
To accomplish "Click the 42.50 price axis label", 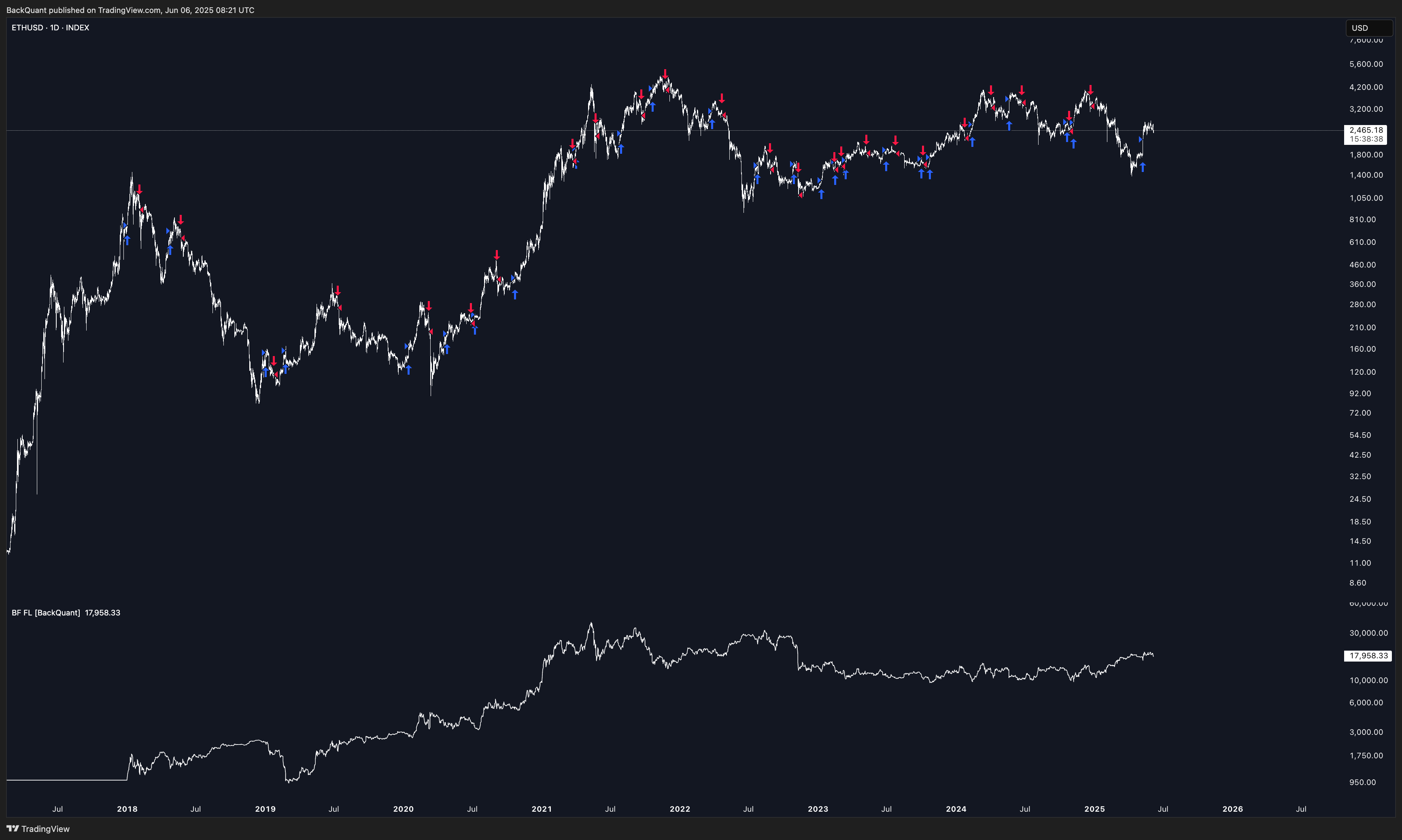I will [1360, 454].
